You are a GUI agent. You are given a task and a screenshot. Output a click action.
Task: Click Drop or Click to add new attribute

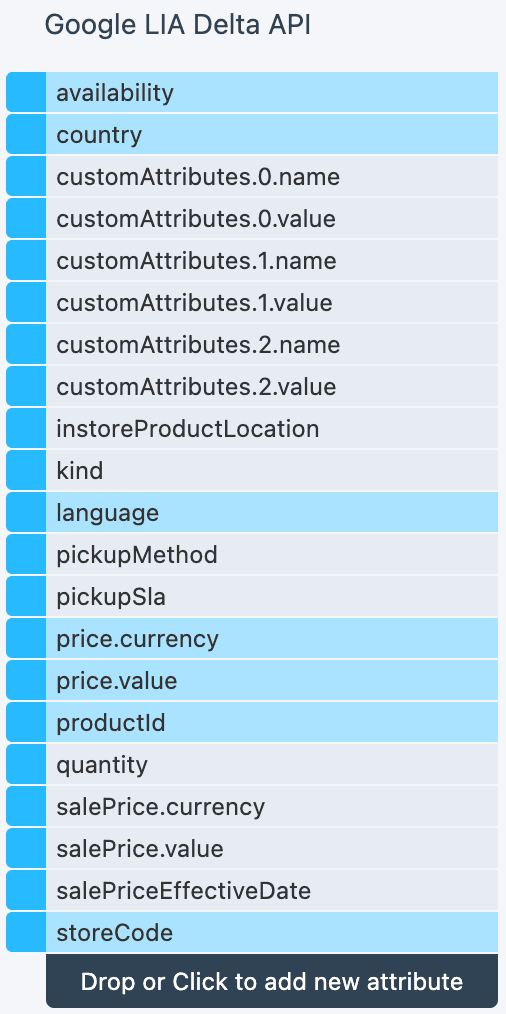[x=272, y=981]
